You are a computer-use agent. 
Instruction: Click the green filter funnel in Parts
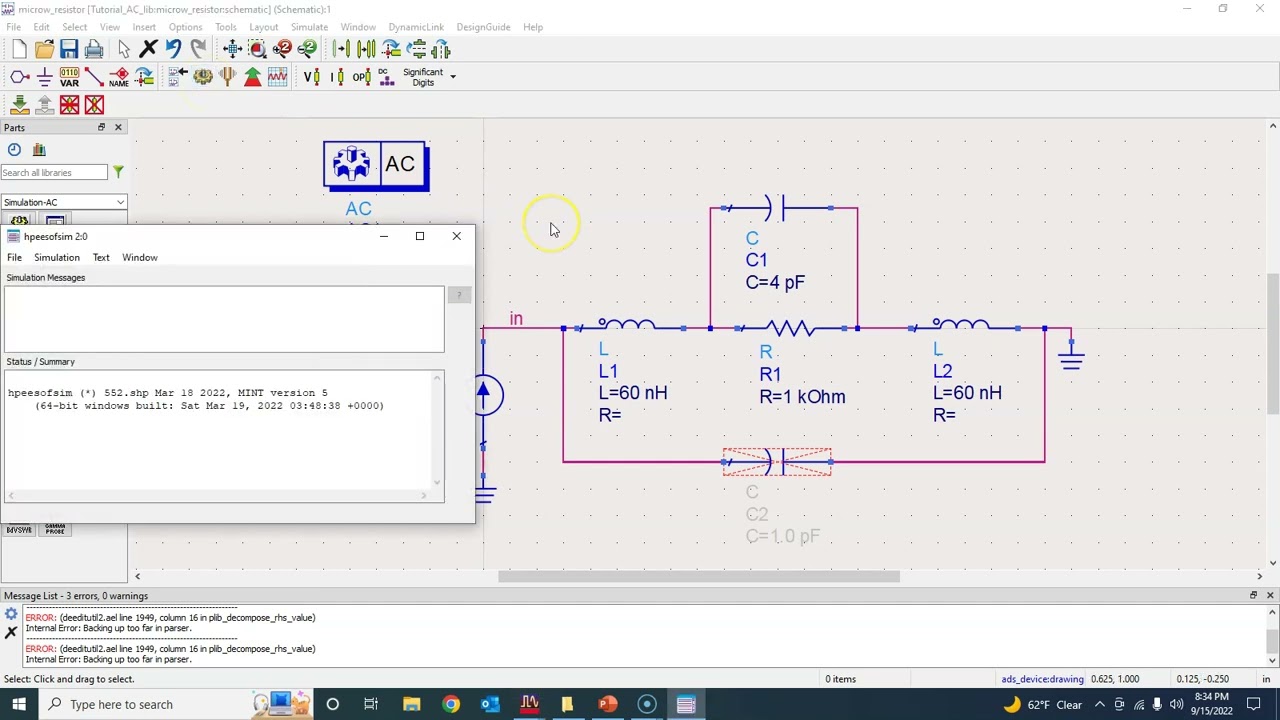[118, 172]
